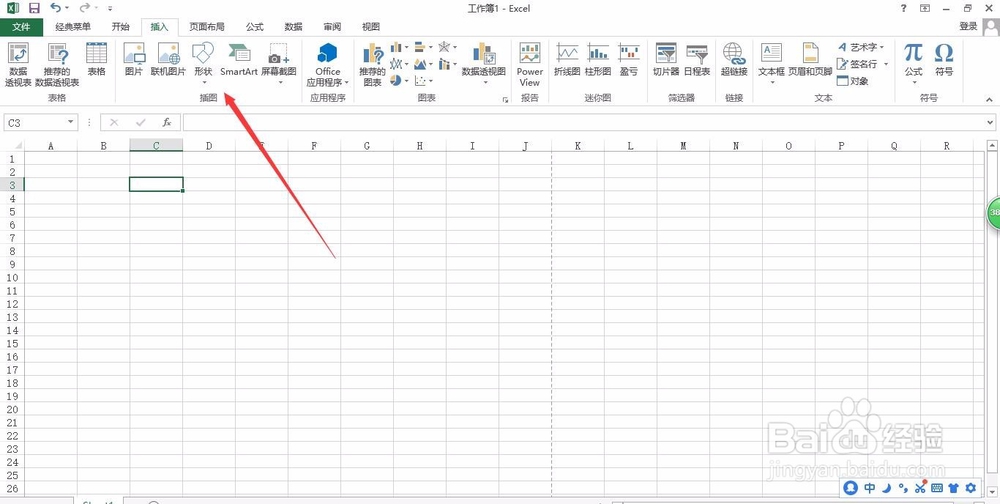This screenshot has height=504, width=1000.
Task: Switch to the Data (数据) tab
Action: tap(293, 27)
